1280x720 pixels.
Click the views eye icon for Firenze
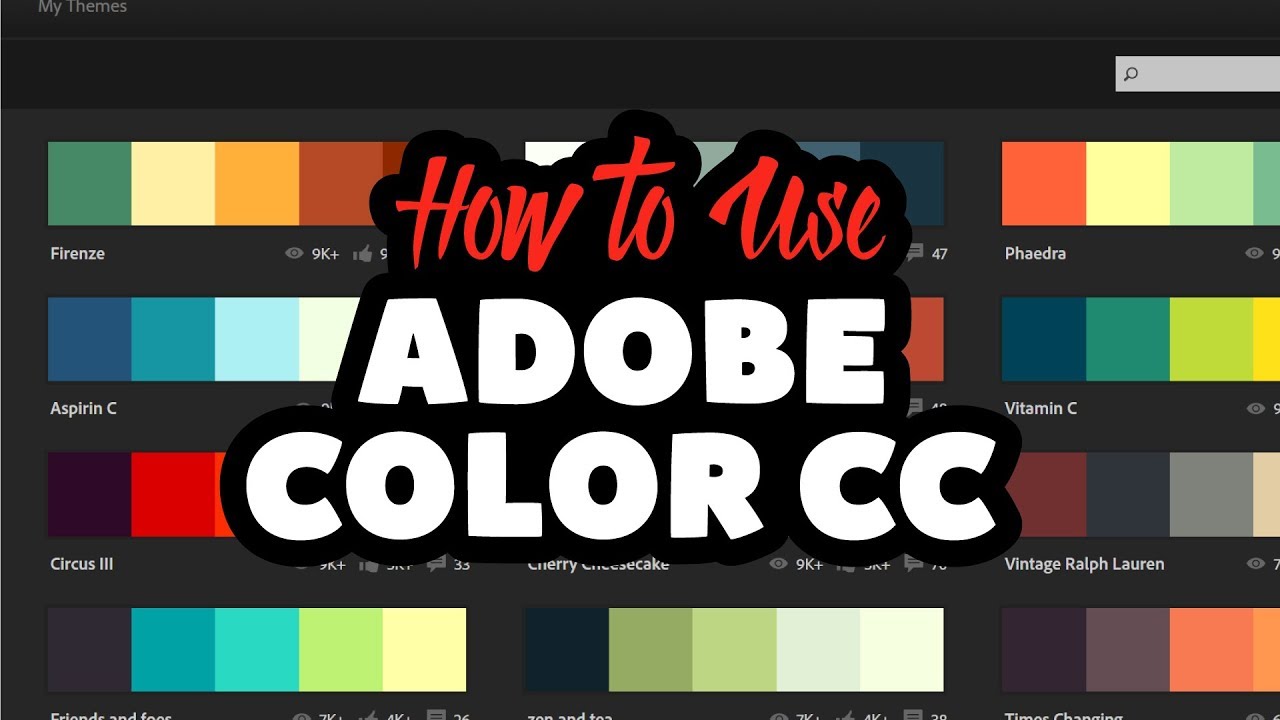tap(294, 254)
